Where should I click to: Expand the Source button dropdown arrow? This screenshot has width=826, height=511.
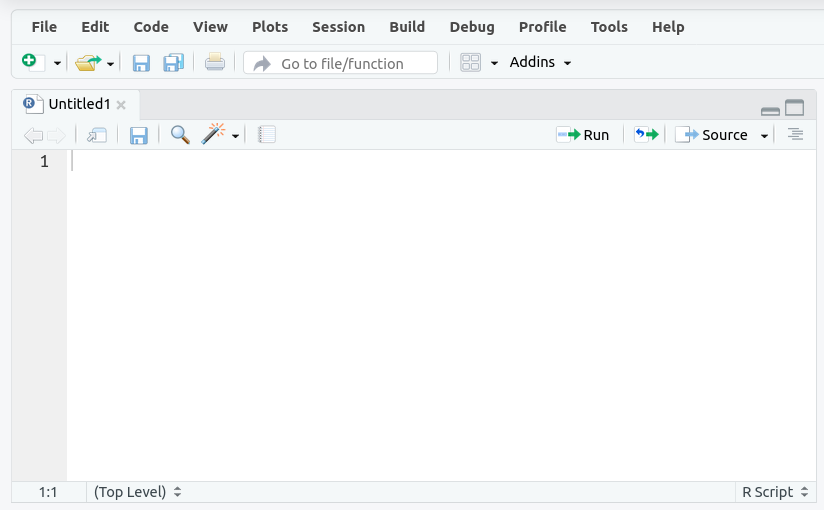(765, 136)
